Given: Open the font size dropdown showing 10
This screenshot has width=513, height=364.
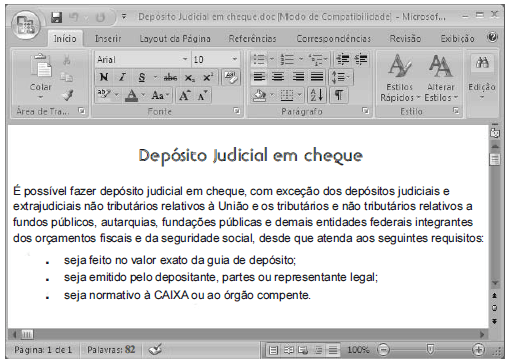Looking at the screenshot, I should pos(235,60).
